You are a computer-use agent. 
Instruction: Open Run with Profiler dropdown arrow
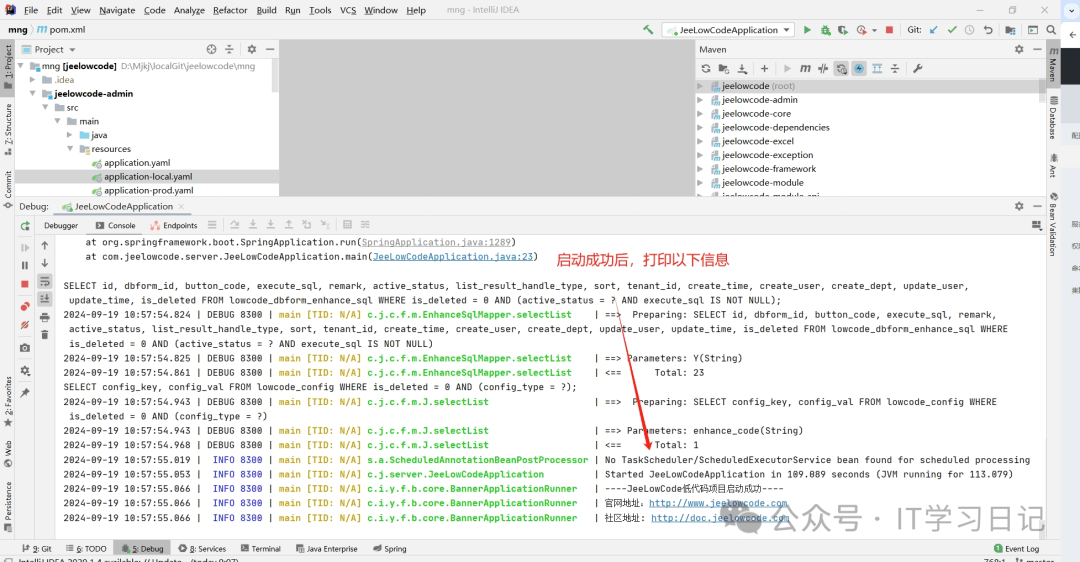point(874,30)
